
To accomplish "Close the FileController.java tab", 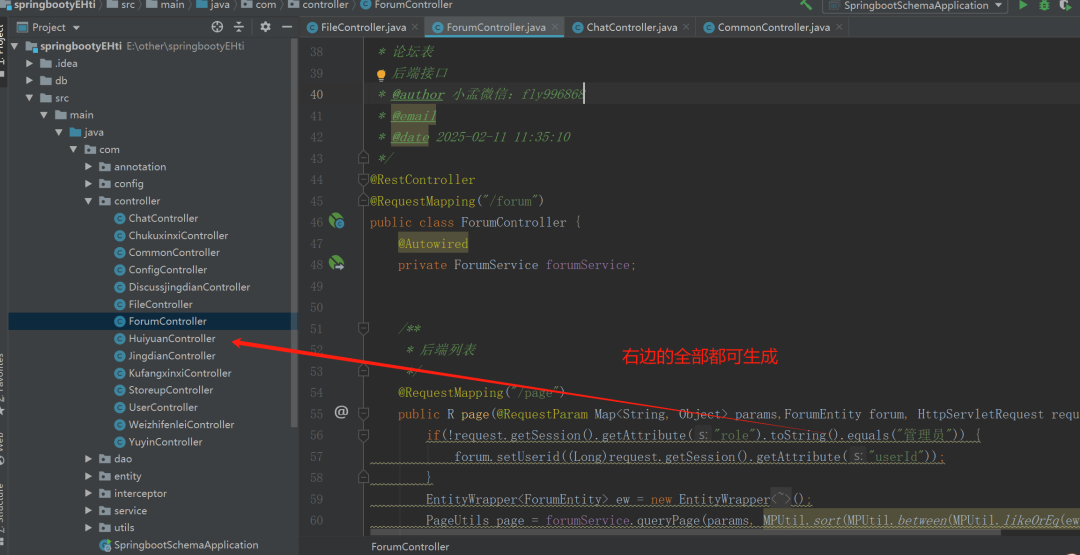I will [x=415, y=28].
